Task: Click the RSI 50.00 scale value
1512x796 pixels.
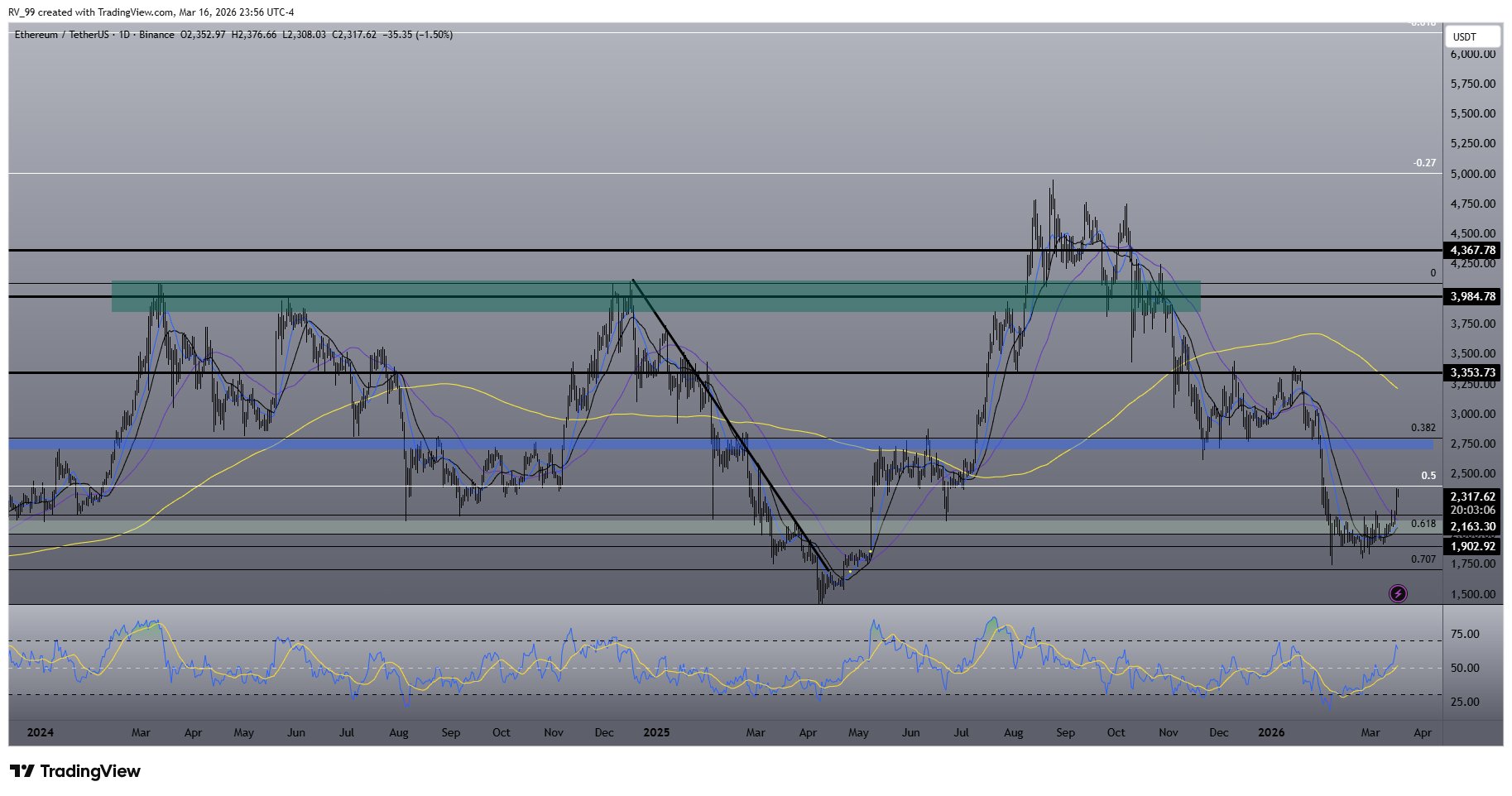Action: click(x=1466, y=668)
